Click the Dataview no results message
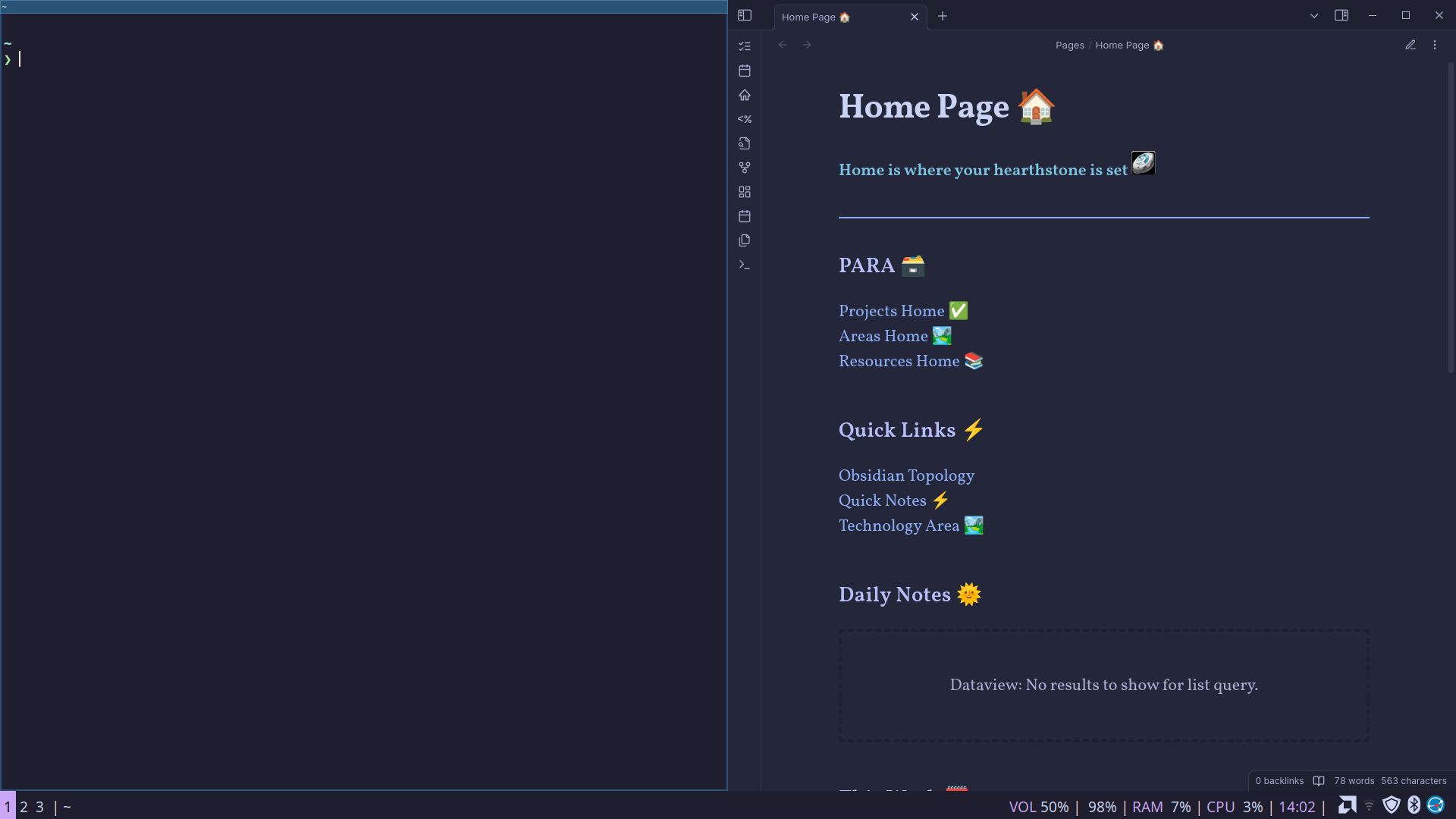Image resolution: width=1456 pixels, height=819 pixels. click(1103, 685)
